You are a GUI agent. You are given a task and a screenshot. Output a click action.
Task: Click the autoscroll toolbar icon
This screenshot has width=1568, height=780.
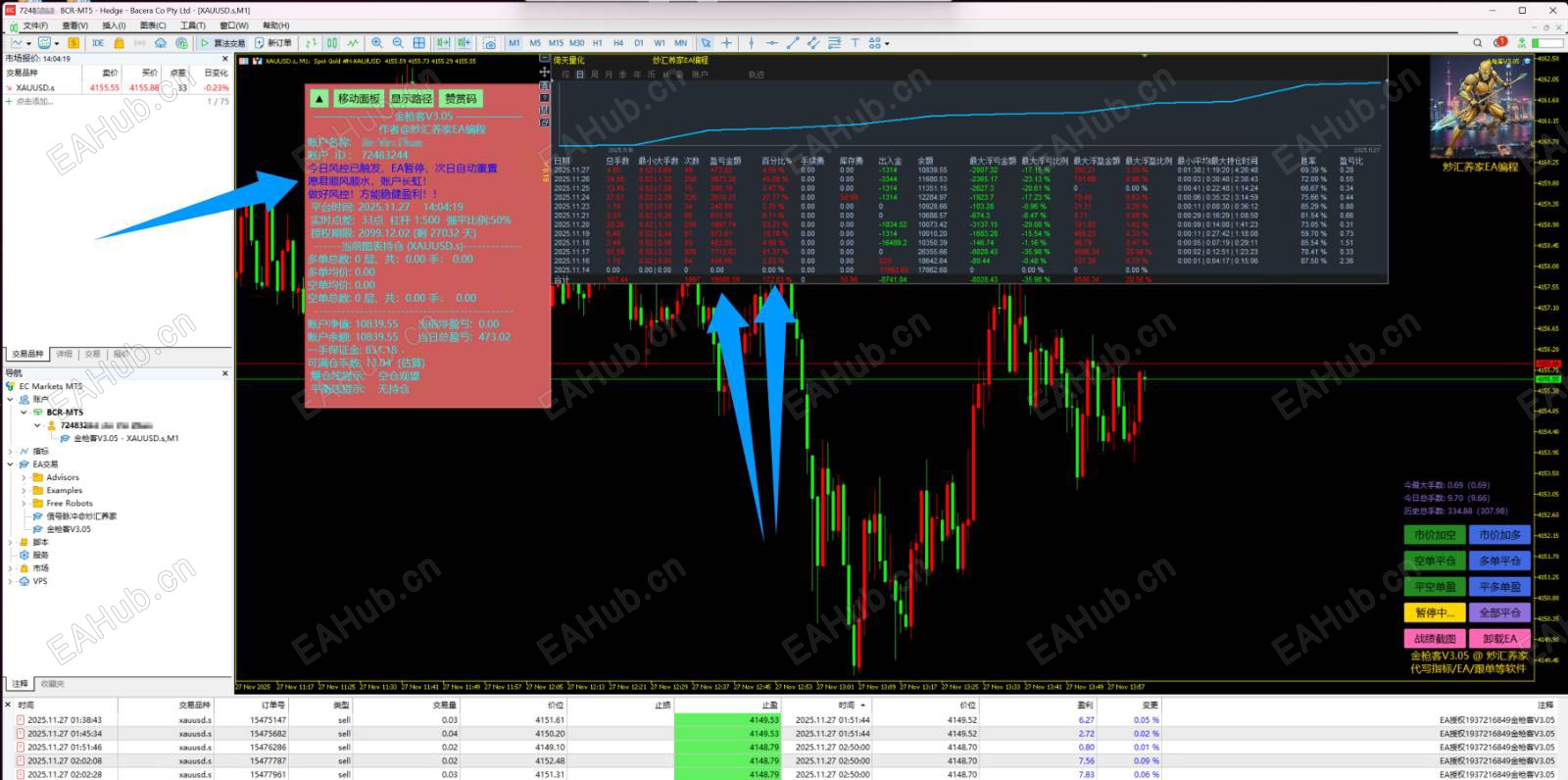(443, 43)
